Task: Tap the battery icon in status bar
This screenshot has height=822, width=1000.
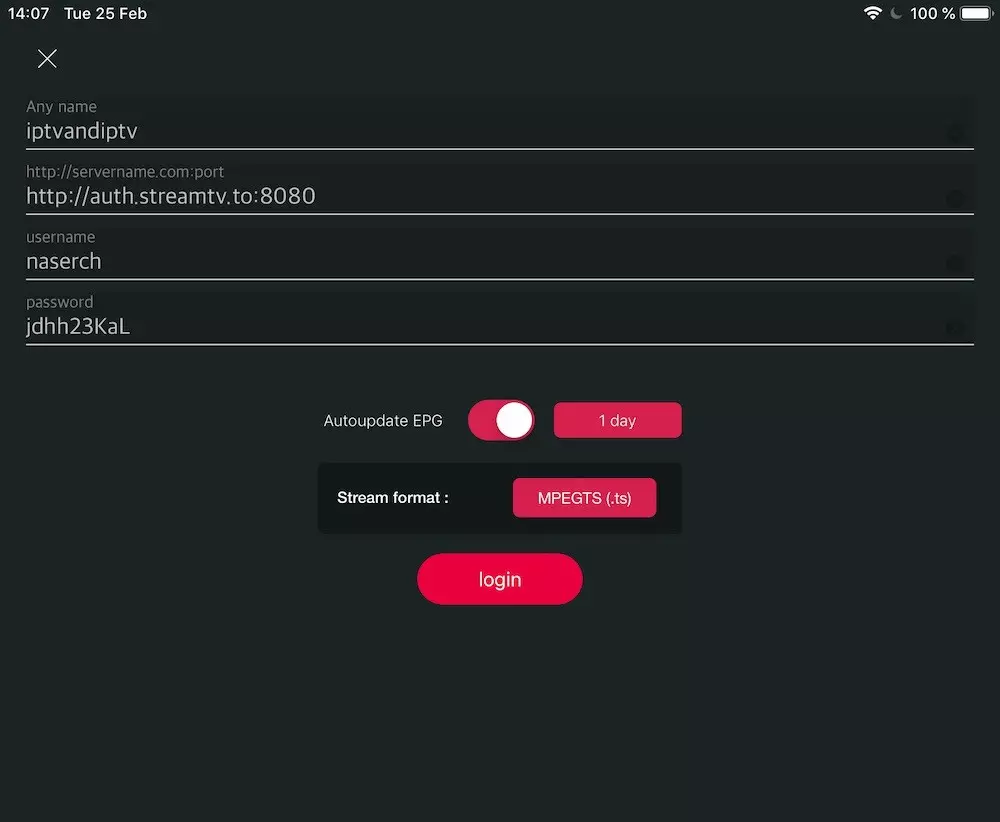Action: point(976,13)
